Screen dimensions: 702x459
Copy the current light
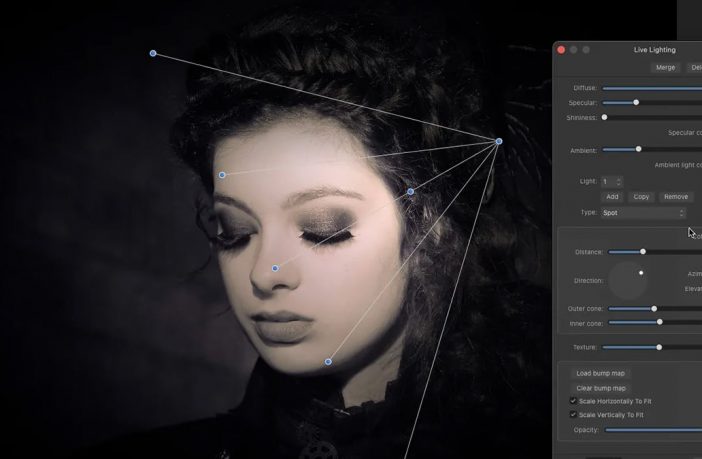641,197
